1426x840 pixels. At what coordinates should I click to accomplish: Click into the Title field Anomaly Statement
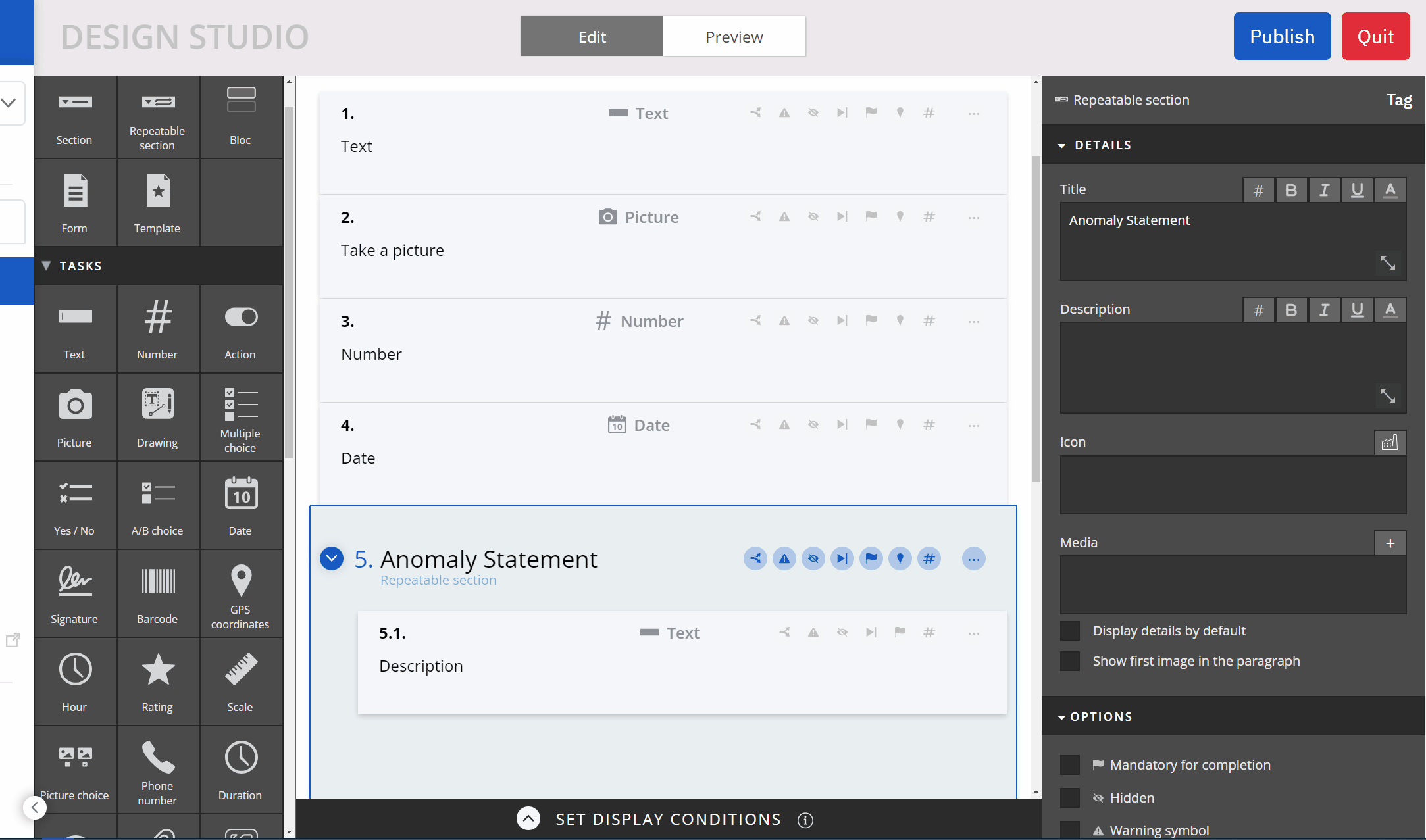tap(1233, 241)
